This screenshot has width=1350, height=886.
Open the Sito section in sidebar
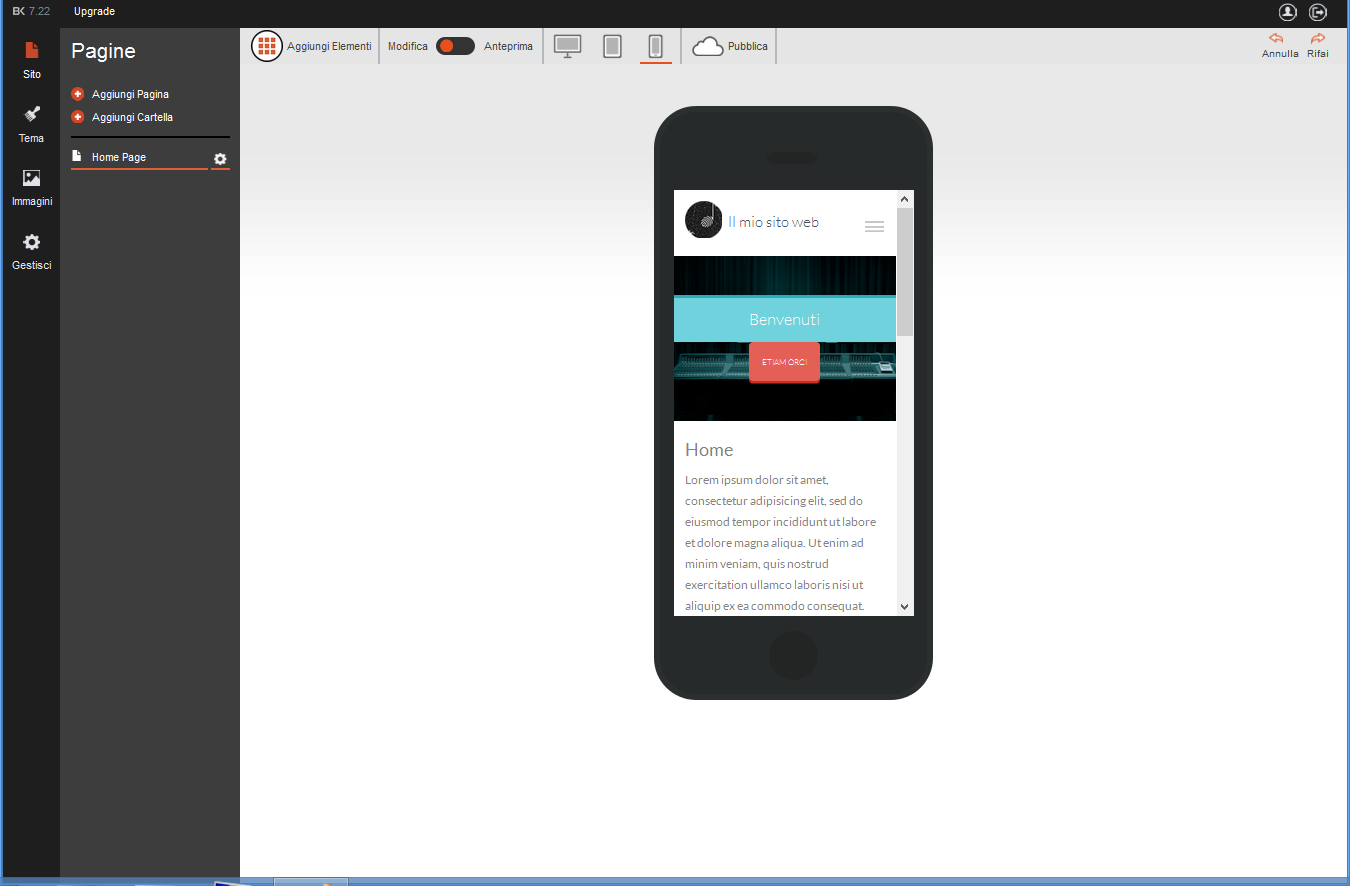point(32,59)
